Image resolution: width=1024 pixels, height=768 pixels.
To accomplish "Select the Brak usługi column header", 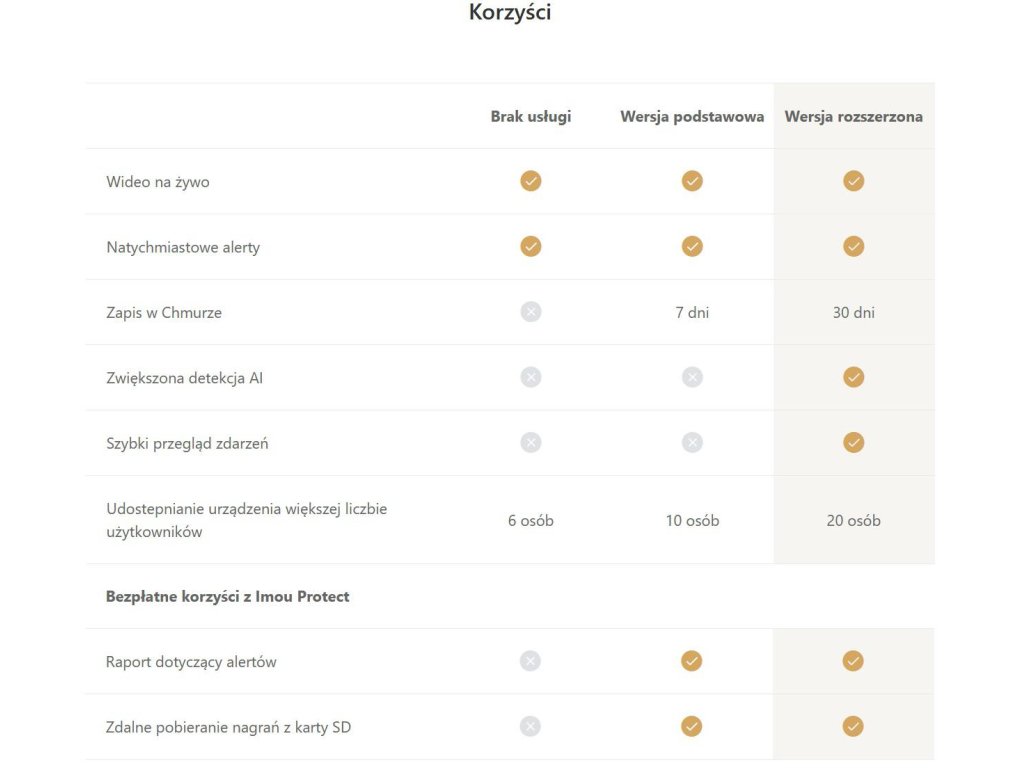I will pos(531,116).
